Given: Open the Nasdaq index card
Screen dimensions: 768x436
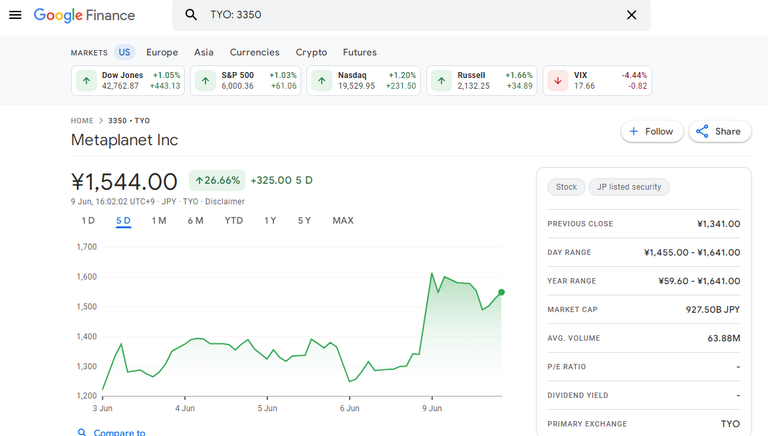Looking at the screenshot, I should click(363, 80).
